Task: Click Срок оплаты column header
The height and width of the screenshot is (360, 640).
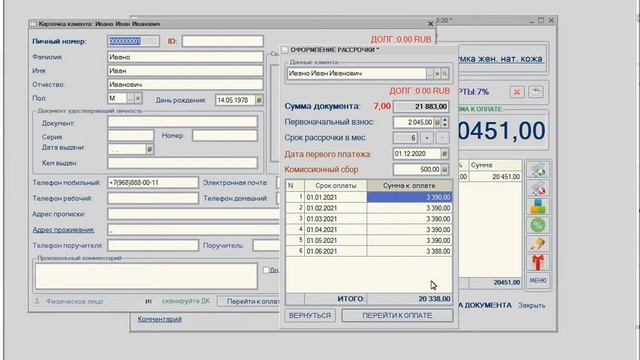Action: [336, 185]
